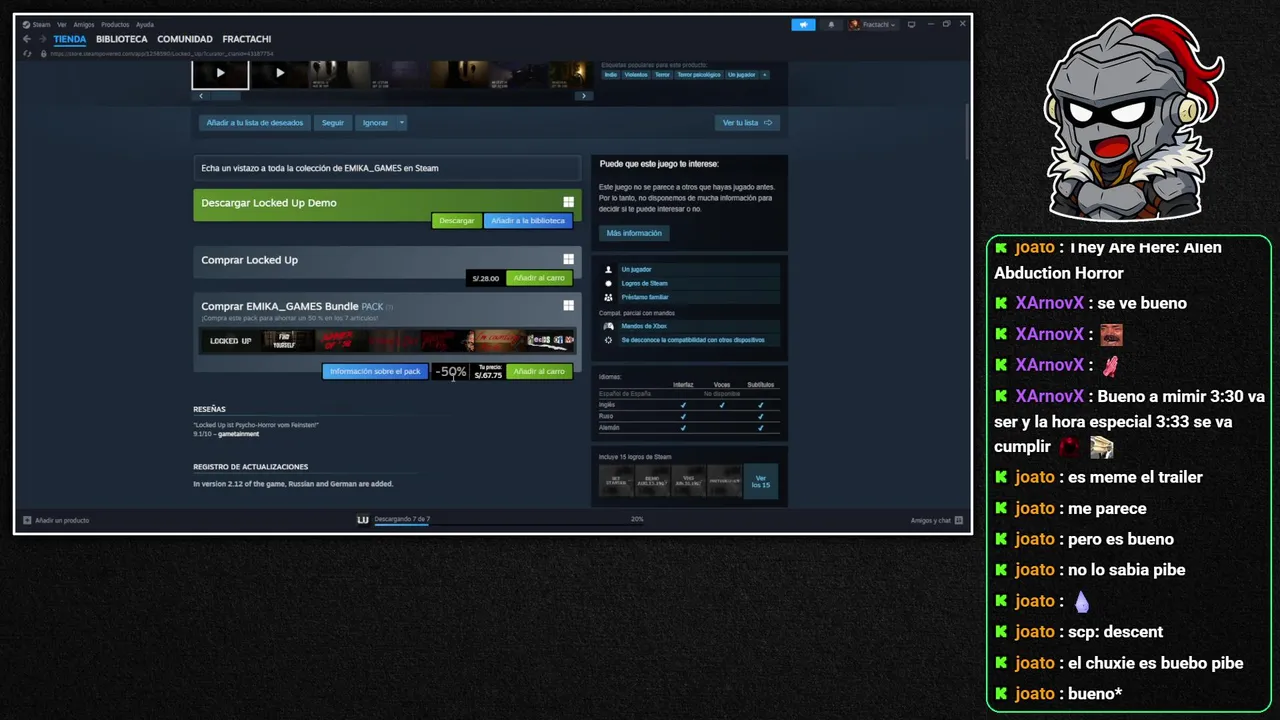
Task: Click Windows icon on Locked Up Demo row
Action: point(568,202)
